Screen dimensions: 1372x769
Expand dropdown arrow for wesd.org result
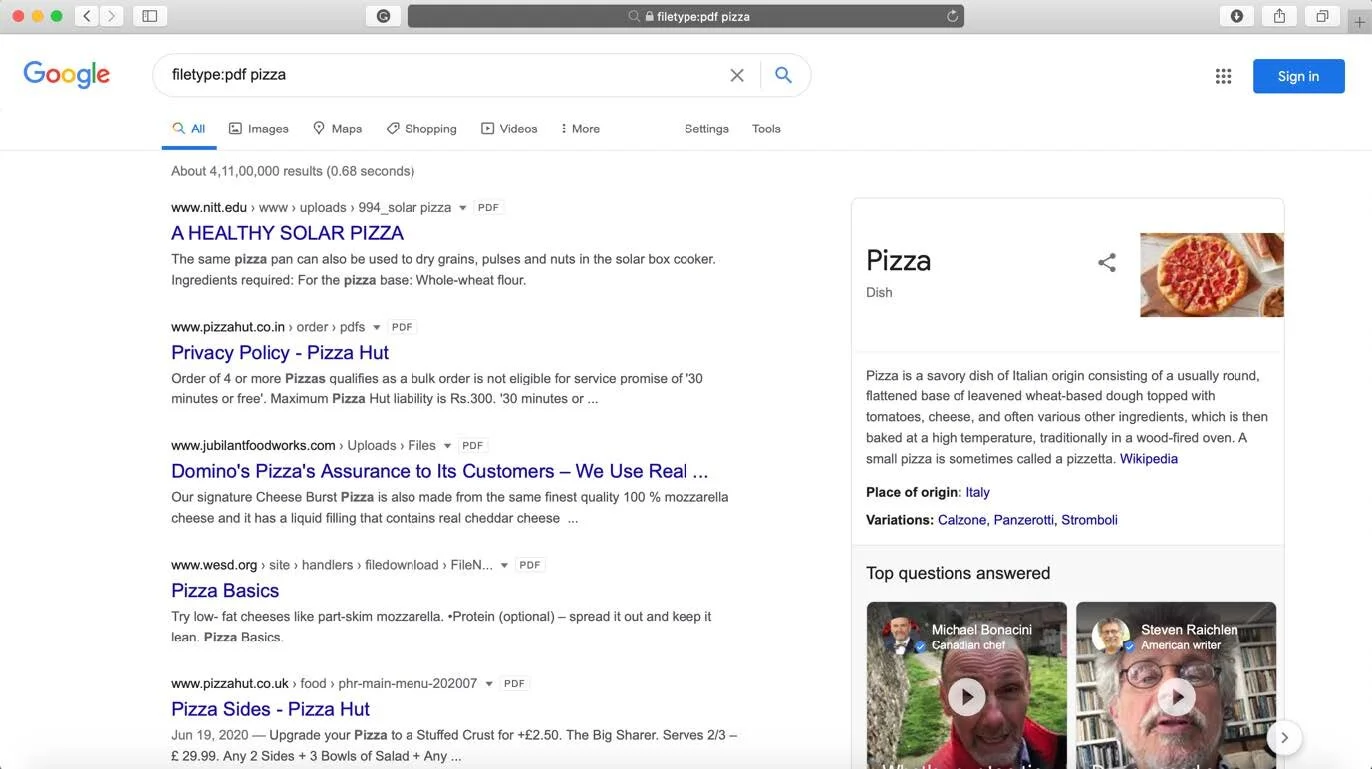[504, 565]
